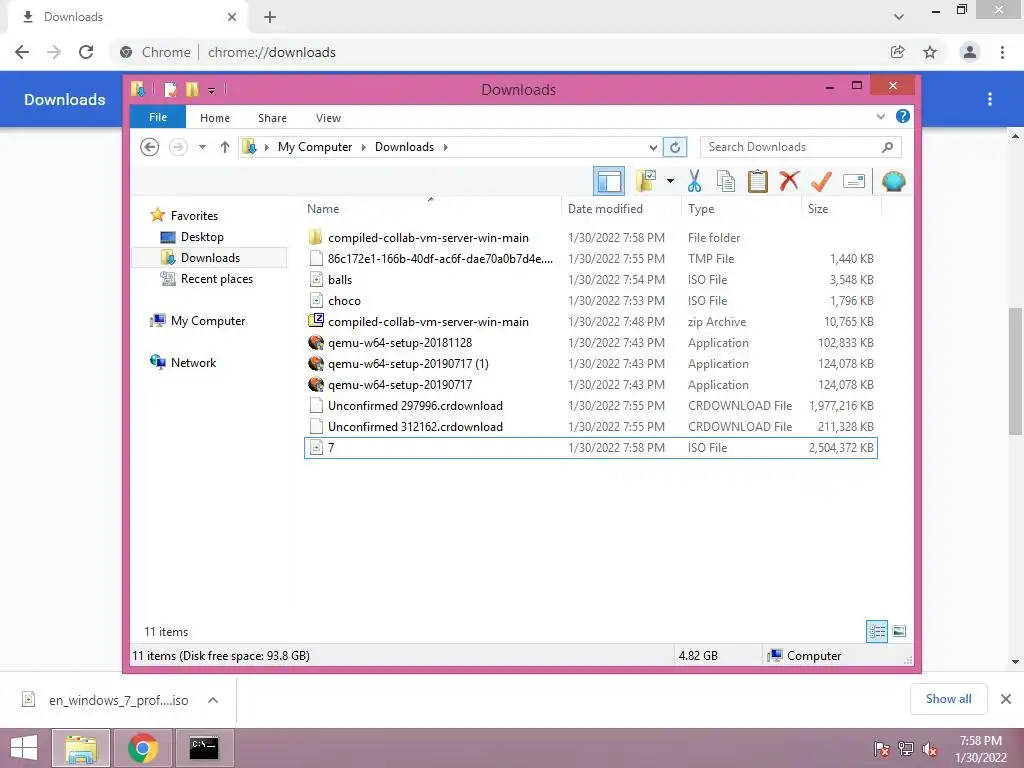Screen dimensions: 1024x768
Task: Sort files by Name column
Action: point(431,208)
